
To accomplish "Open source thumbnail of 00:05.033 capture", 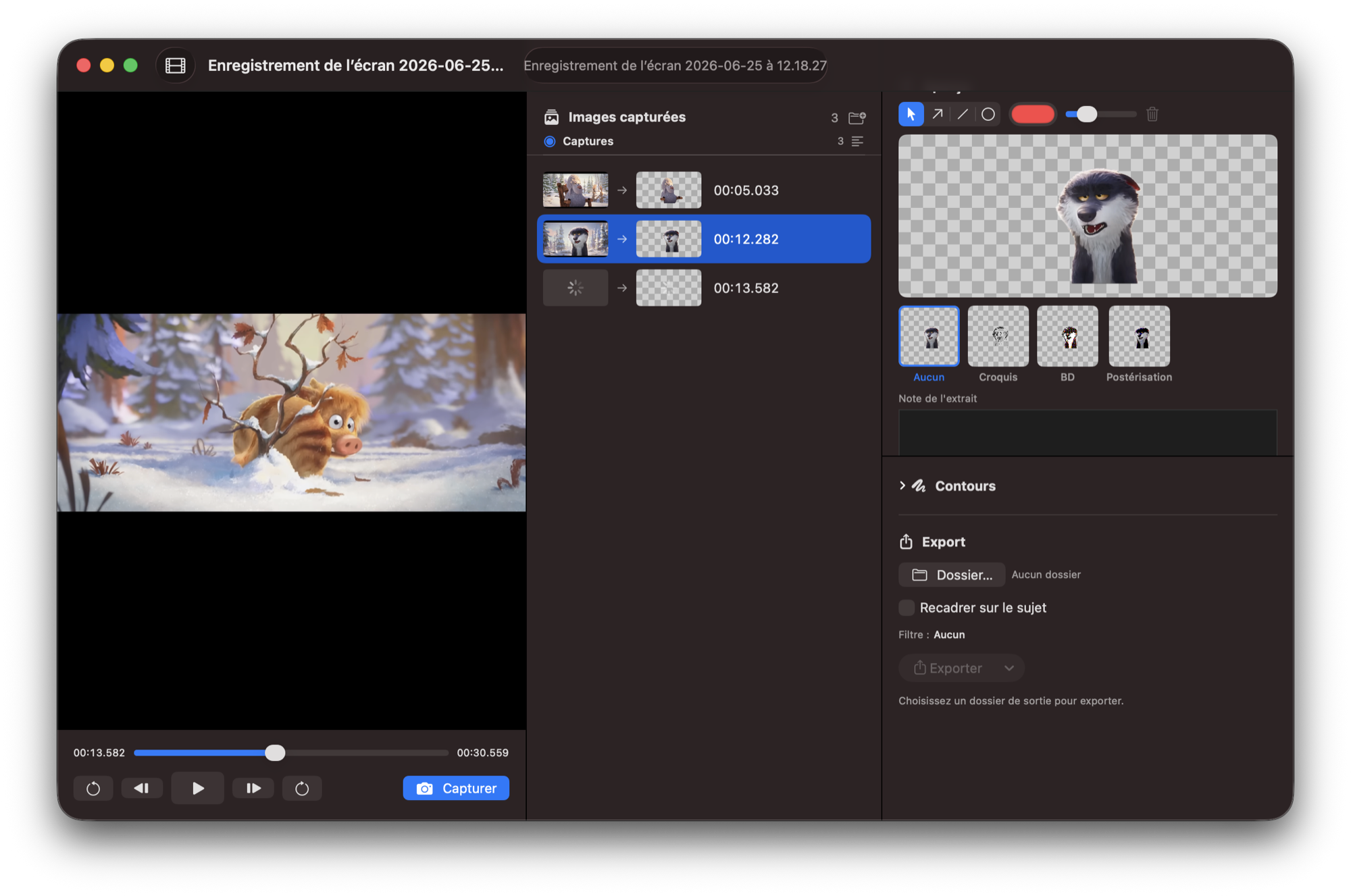I will [x=576, y=190].
